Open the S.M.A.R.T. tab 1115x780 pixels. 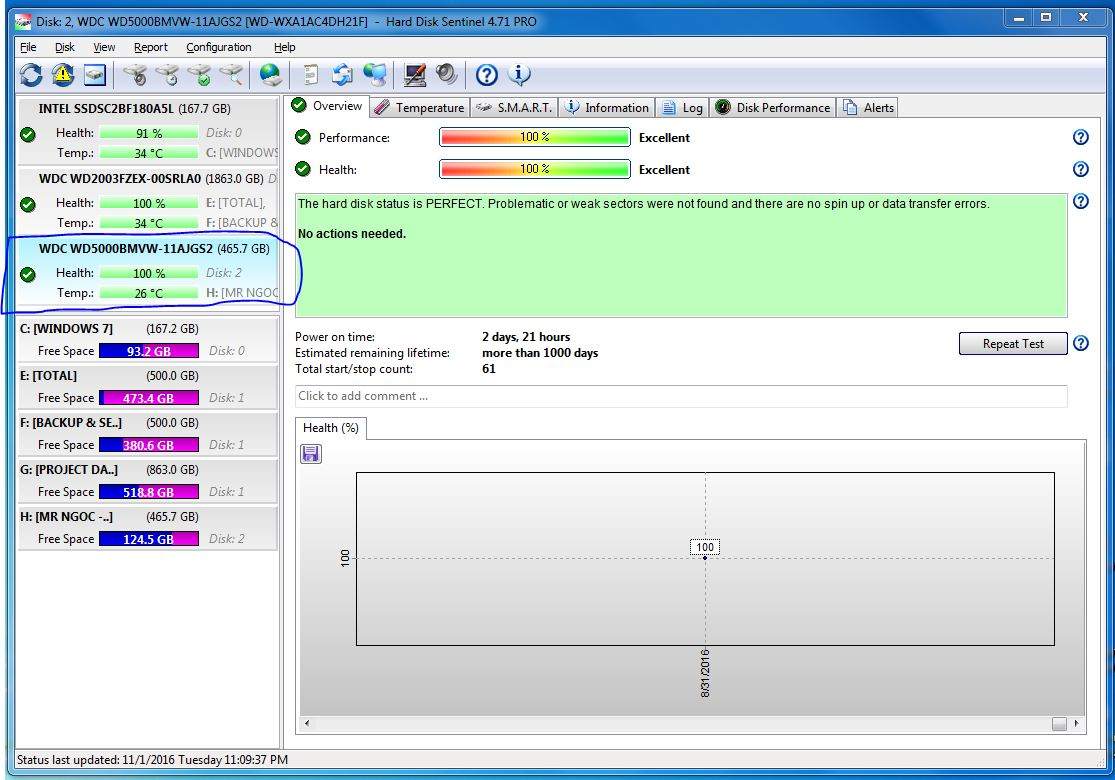[x=514, y=107]
